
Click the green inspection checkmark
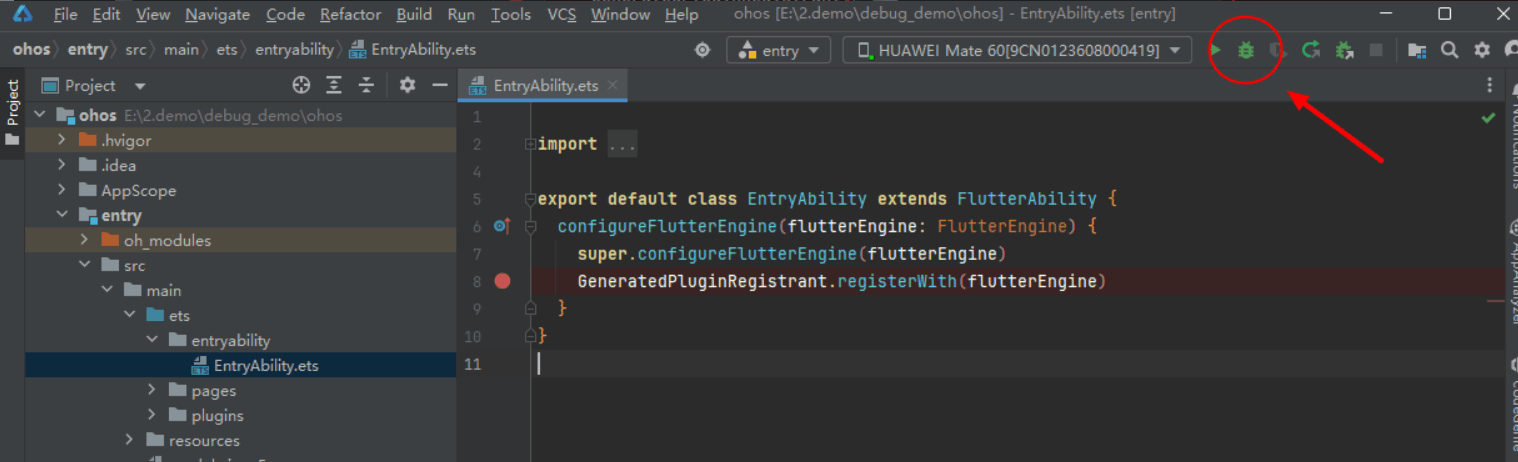pos(1488,118)
